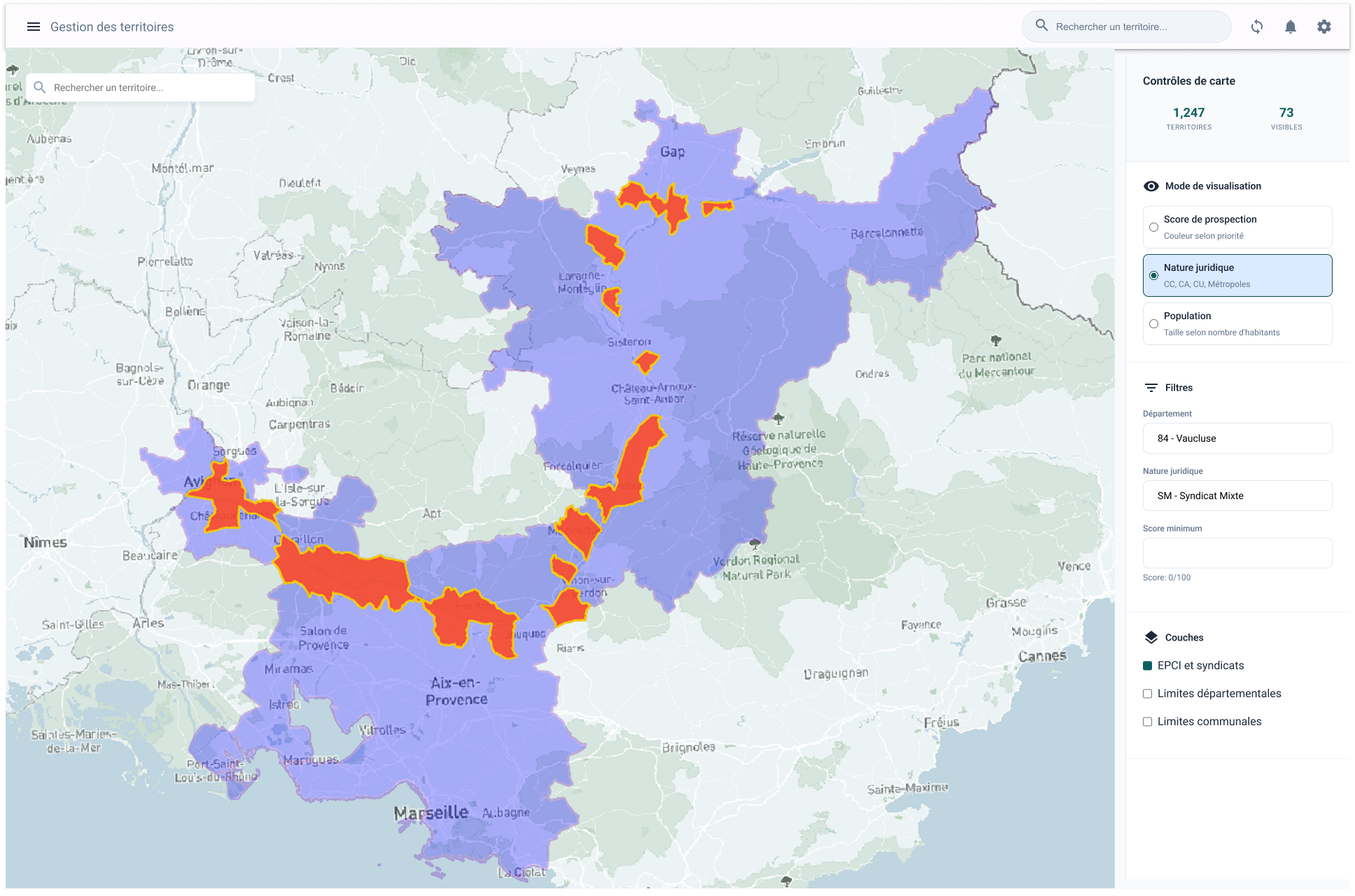Click the 73 visibles counter

pyautogui.click(x=1286, y=118)
